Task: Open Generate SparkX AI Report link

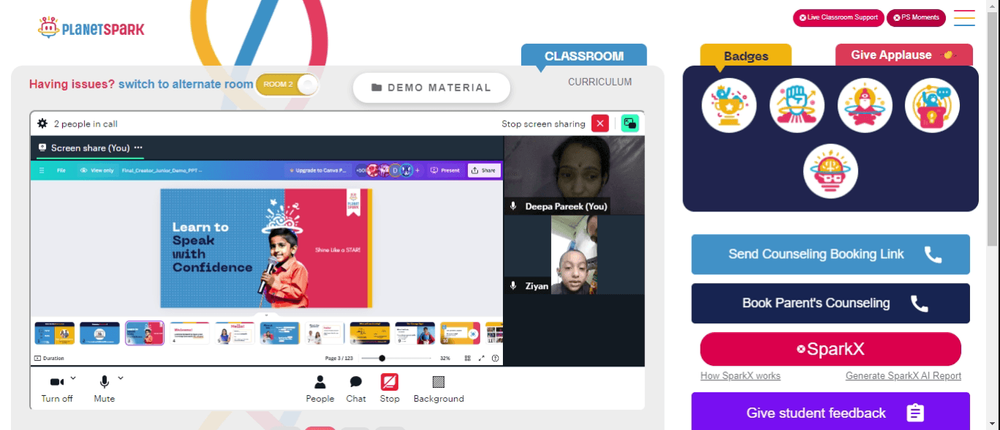Action: [903, 376]
